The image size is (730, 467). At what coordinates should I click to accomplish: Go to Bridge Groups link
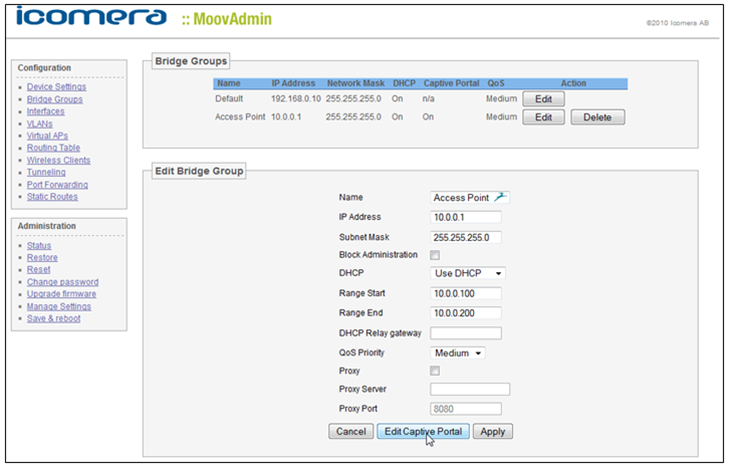tap(54, 99)
